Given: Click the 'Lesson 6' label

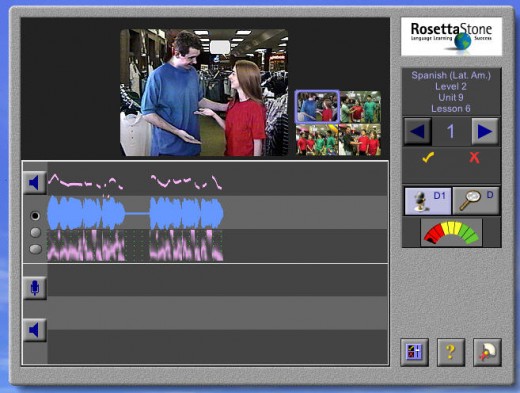Looking at the screenshot, I should click(451, 108).
